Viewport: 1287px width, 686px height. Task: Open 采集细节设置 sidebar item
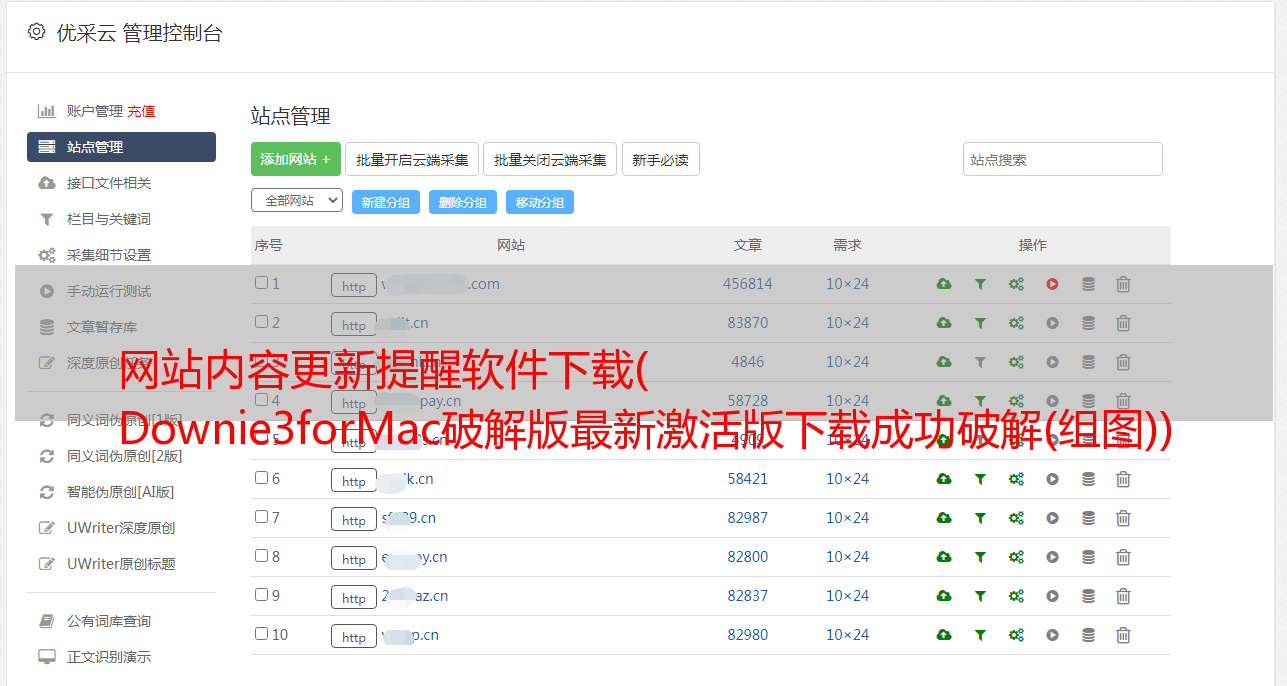(109, 255)
